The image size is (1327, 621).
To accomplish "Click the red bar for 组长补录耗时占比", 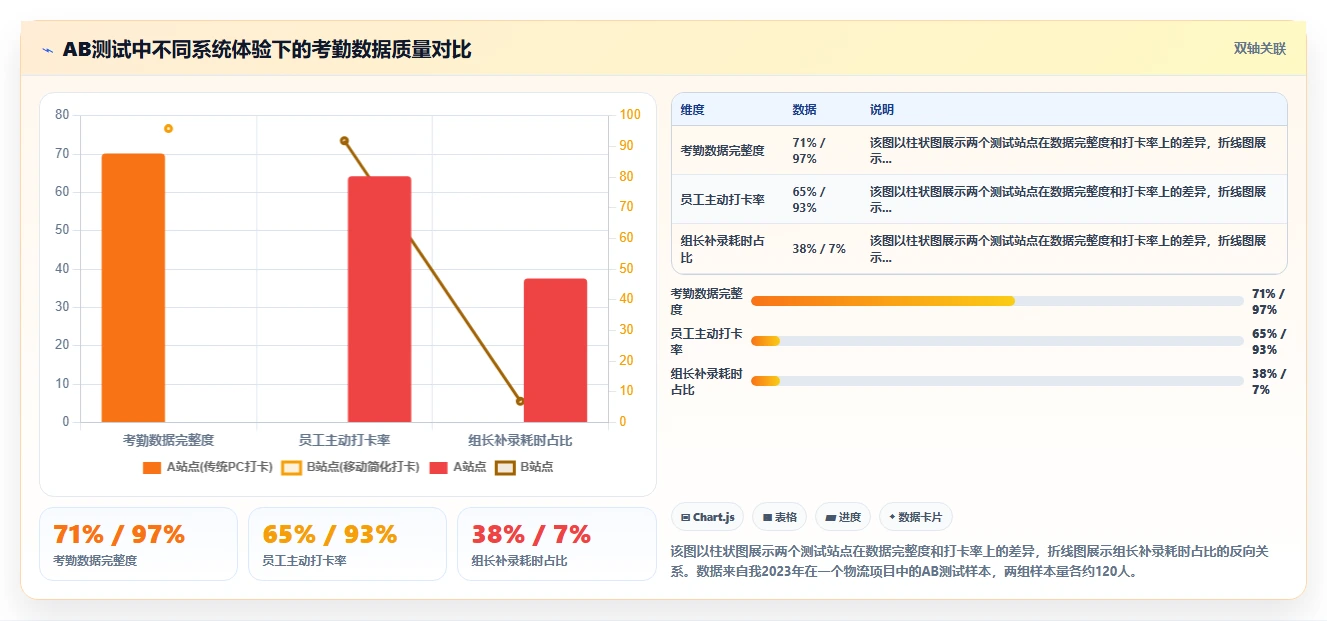I will pos(555,350).
